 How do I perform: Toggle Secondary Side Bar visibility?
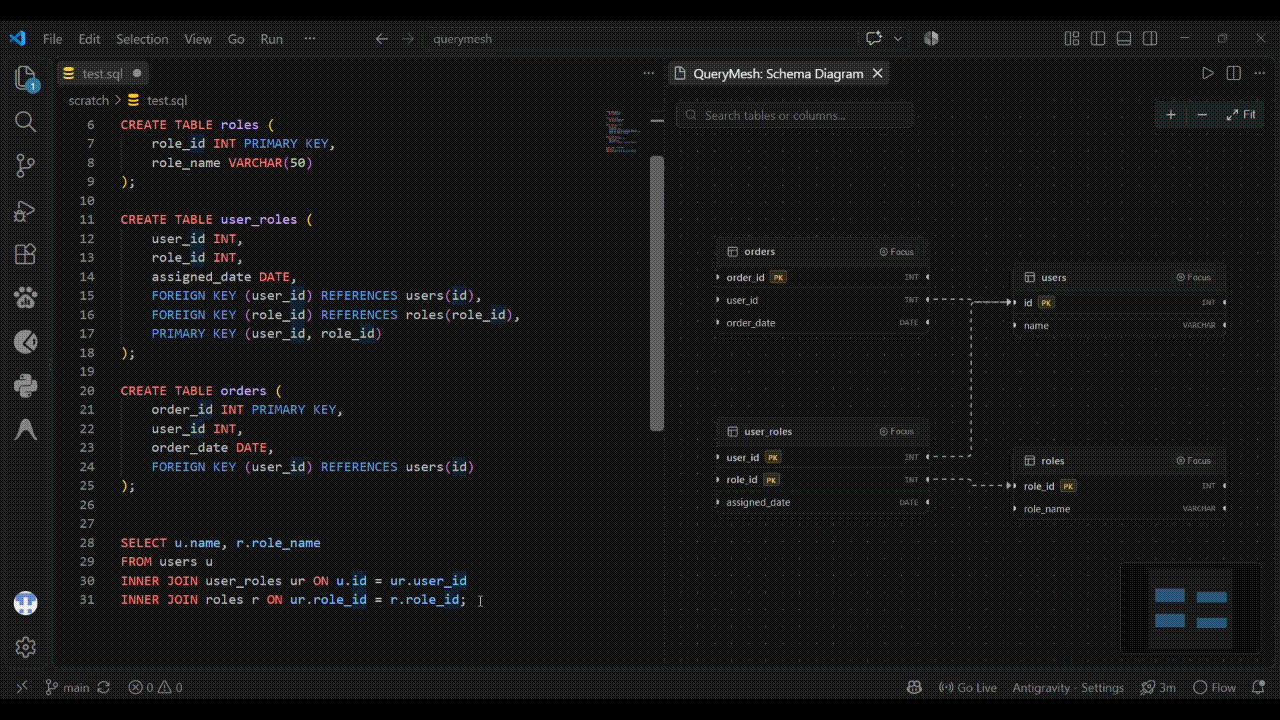pos(1150,39)
